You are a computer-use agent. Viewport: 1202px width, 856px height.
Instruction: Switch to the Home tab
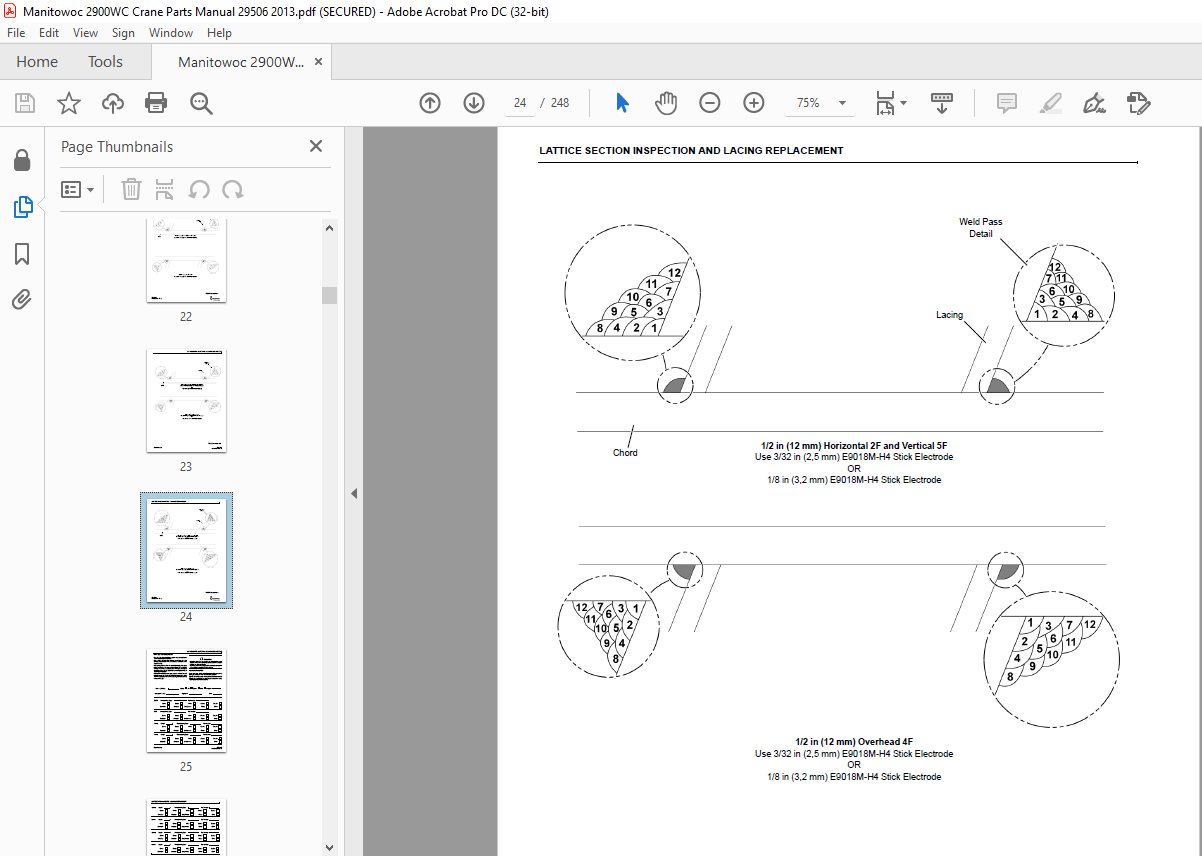(37, 62)
